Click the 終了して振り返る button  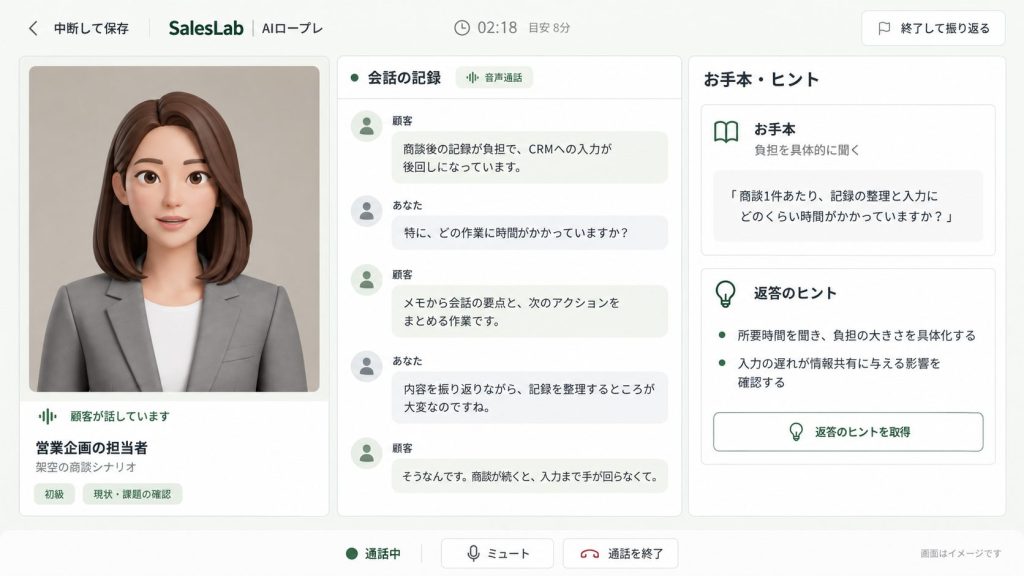(x=933, y=28)
